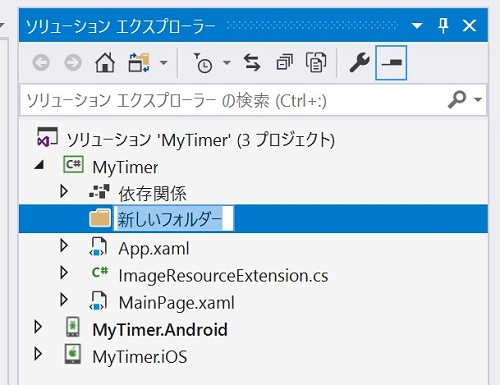Screen dimensions: 500x385
Task: Expand the ImageResourceExtension.cs node
Action: (64, 273)
